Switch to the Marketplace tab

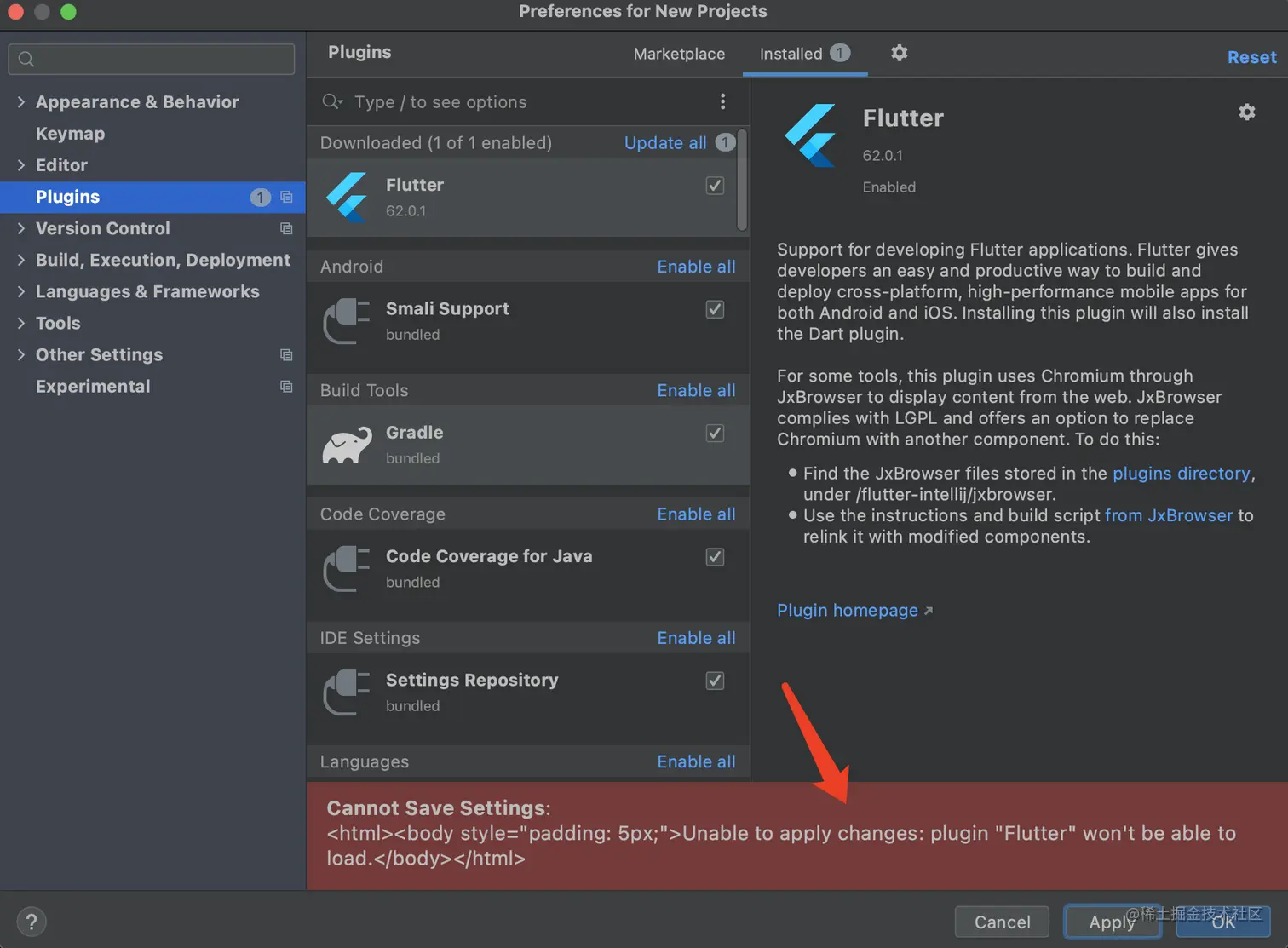(679, 54)
